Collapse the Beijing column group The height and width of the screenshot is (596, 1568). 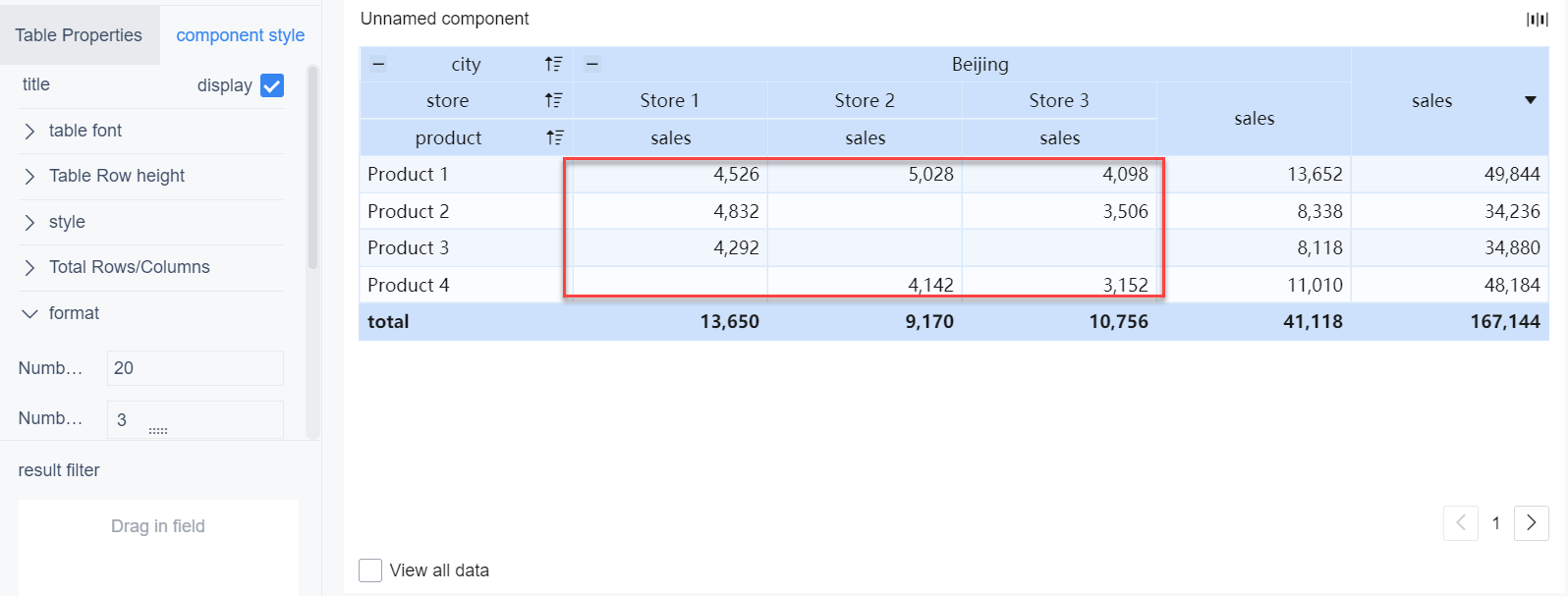tap(591, 65)
